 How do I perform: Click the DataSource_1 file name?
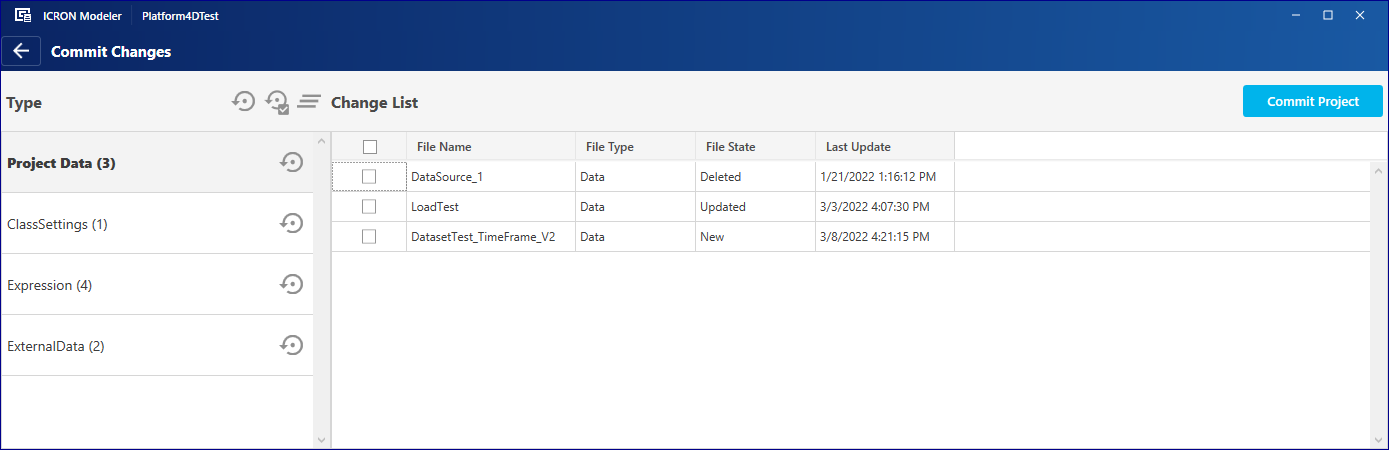coord(447,177)
